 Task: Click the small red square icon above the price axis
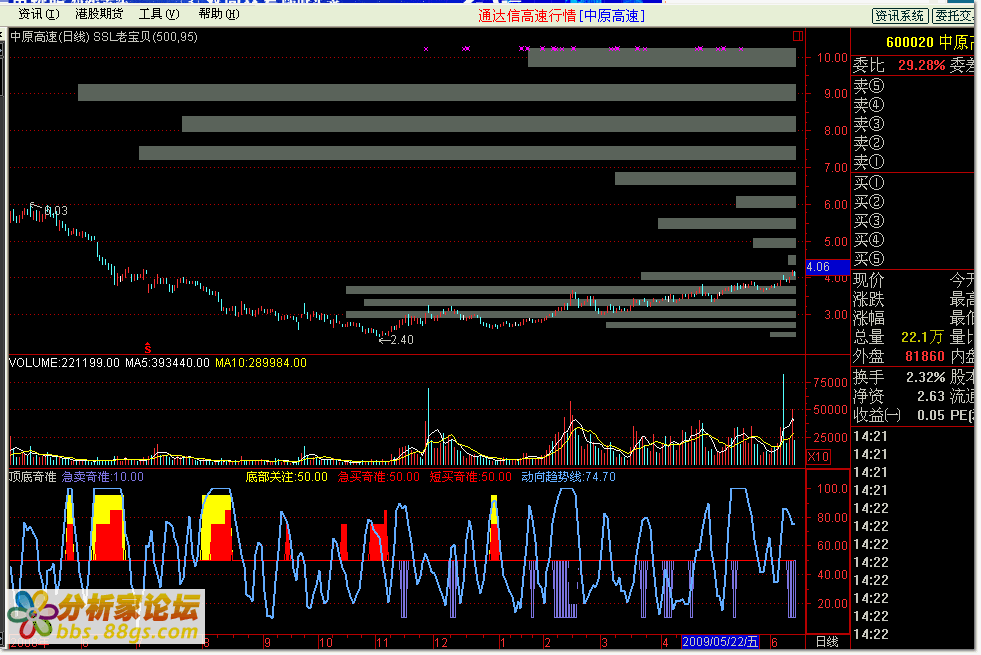[798, 36]
